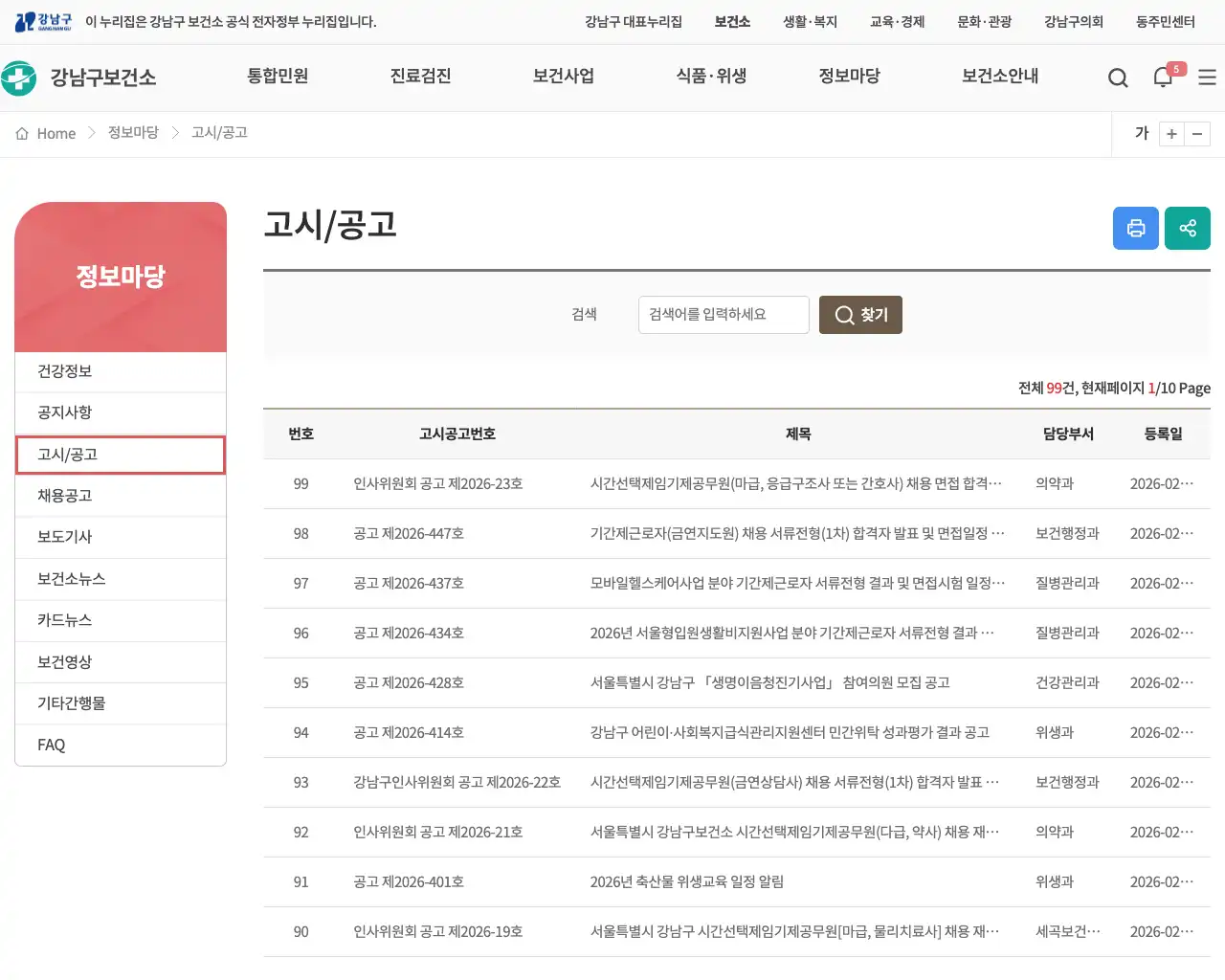Open the notification bell with badge 5
This screenshot has height=980, width=1225.
[1163, 78]
